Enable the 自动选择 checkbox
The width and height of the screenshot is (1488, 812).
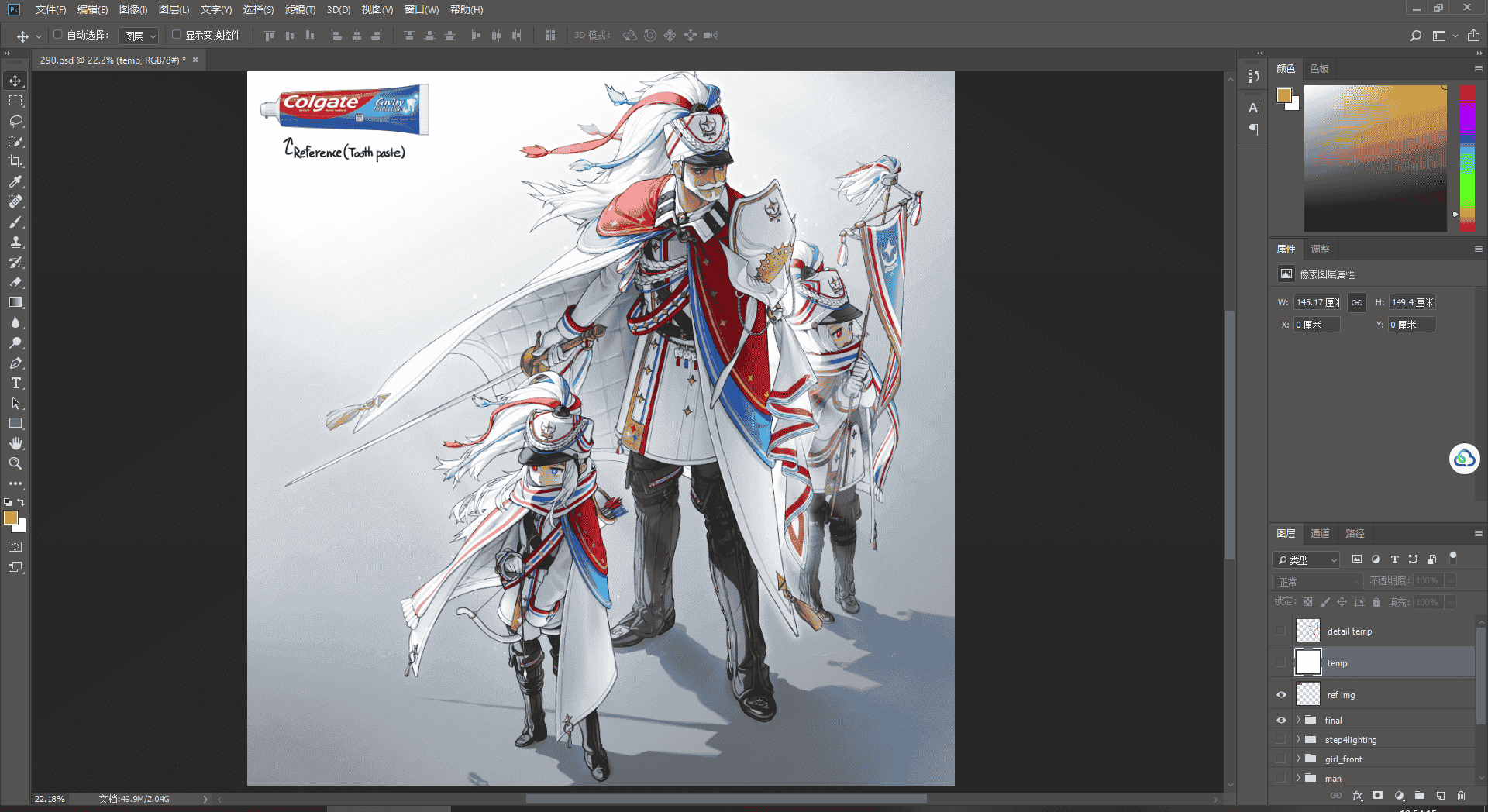click(58, 35)
